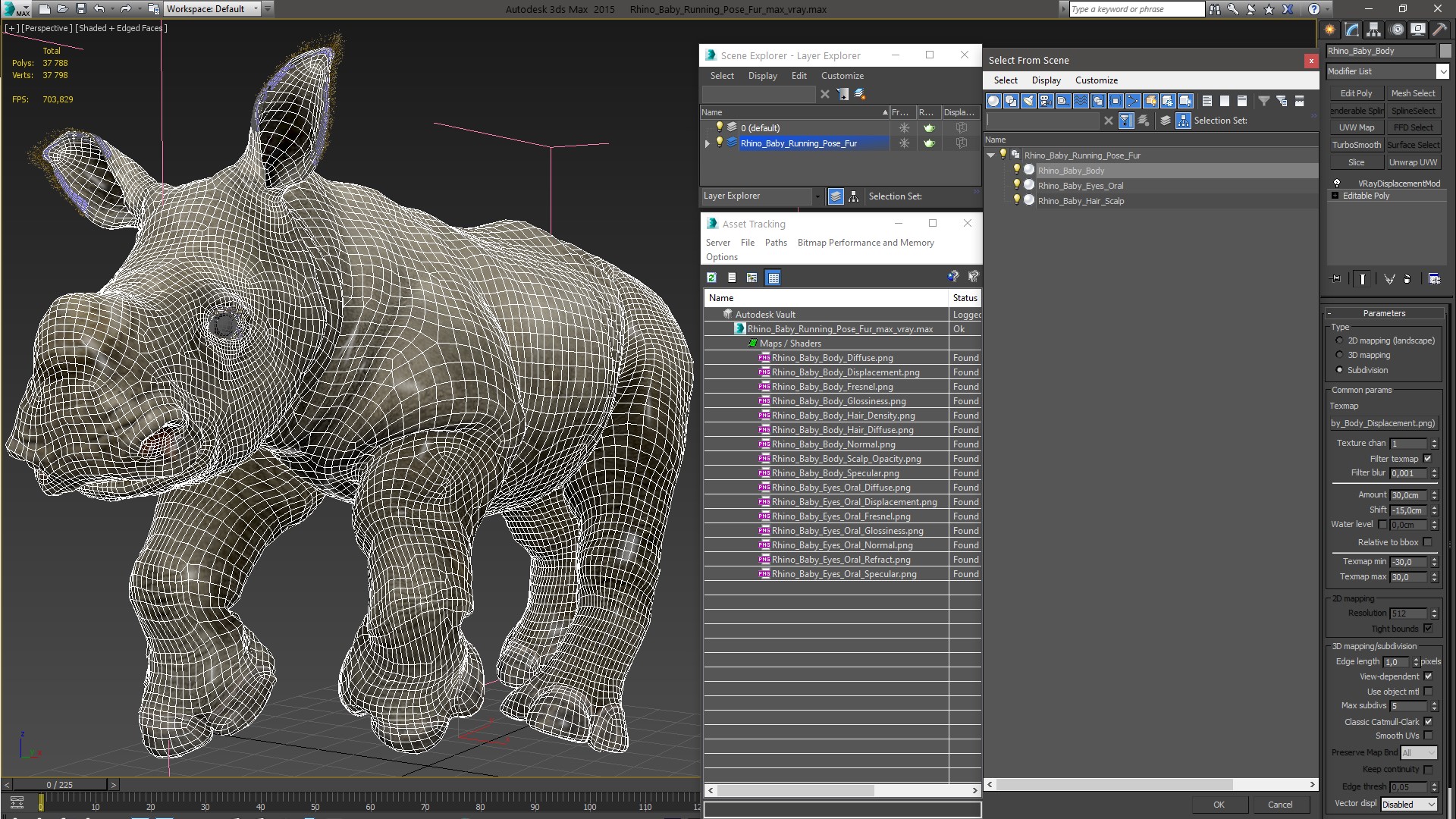Expand Editable Poly plus in modifier stack
The height and width of the screenshot is (819, 1456).
pyautogui.click(x=1335, y=196)
